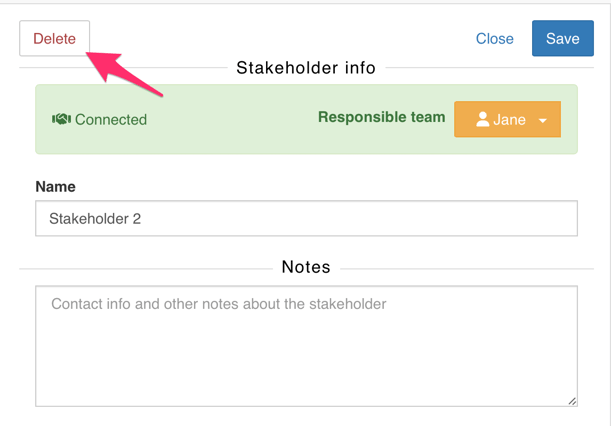Click the Connected status text

click(x=111, y=120)
